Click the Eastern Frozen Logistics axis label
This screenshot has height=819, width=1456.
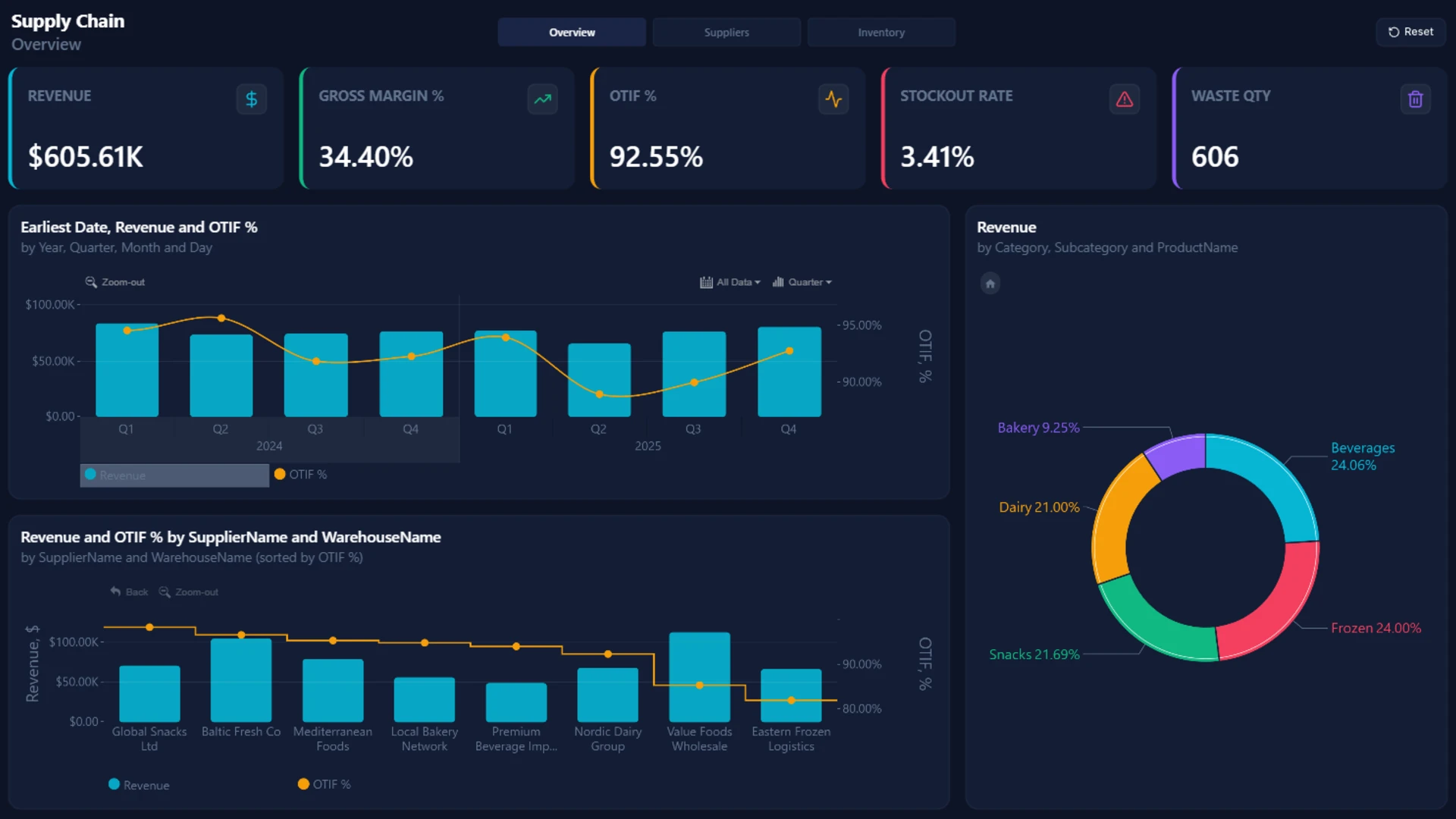pos(791,739)
